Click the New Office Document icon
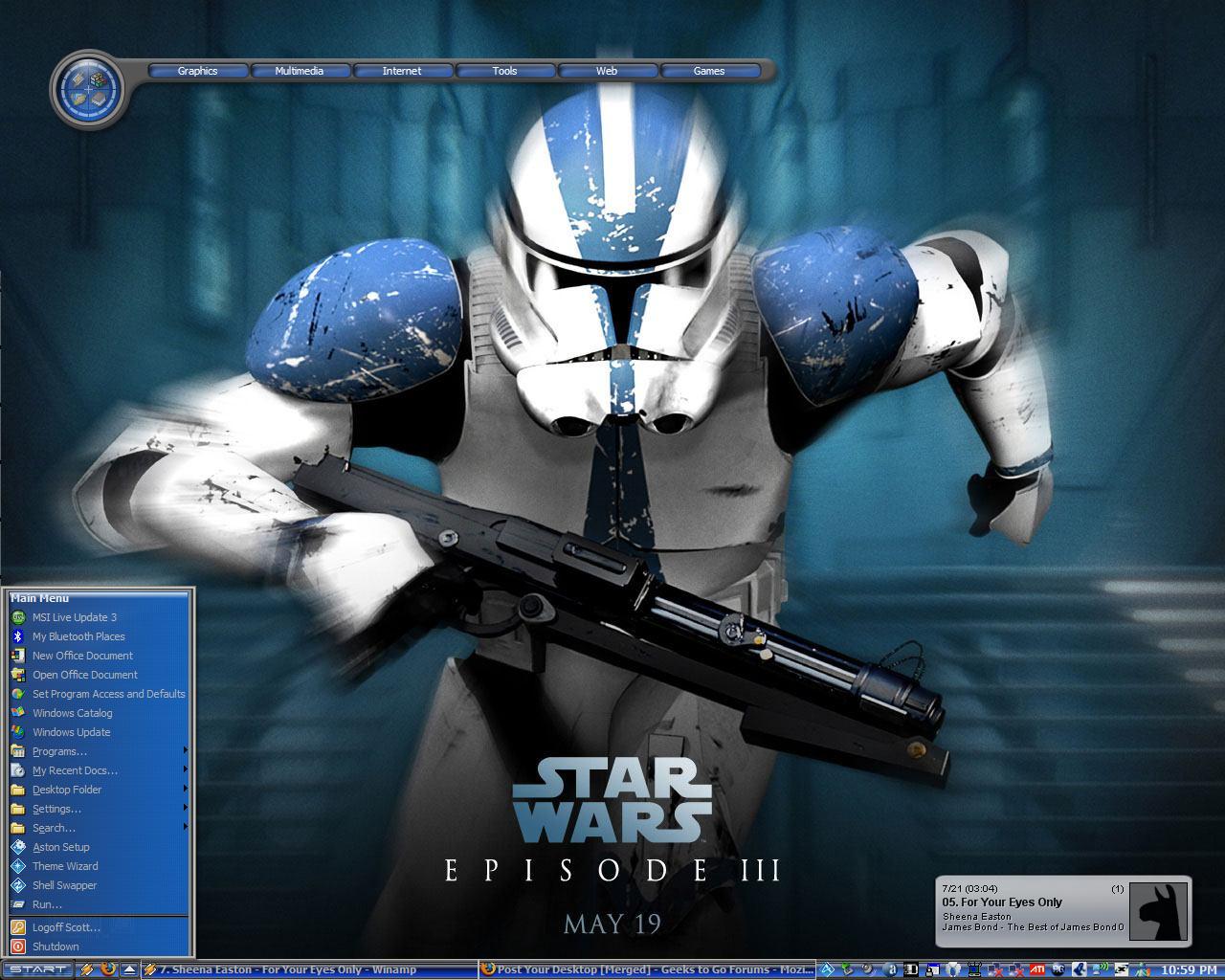This screenshot has width=1225, height=980. (x=18, y=656)
